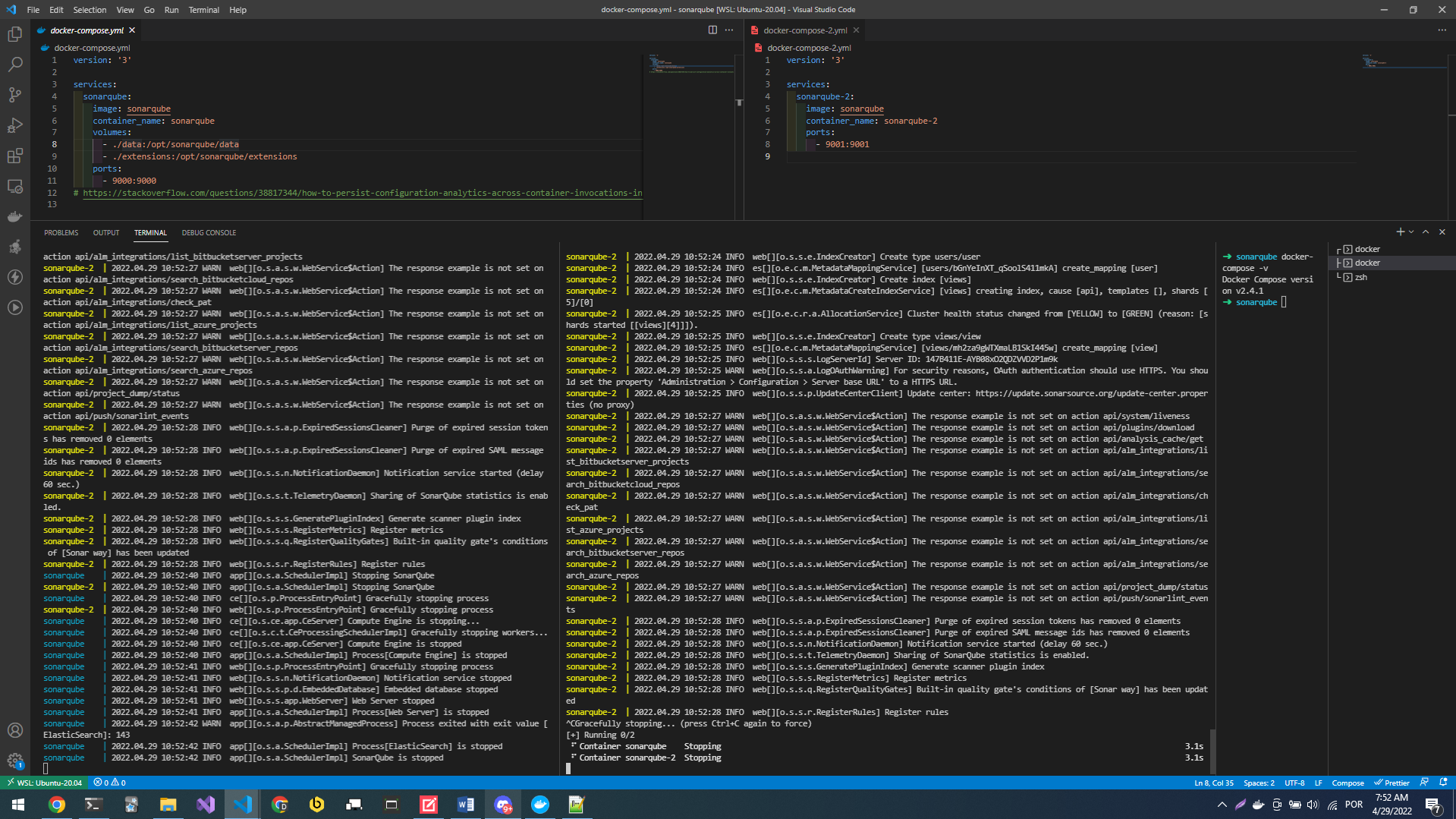Screen dimensions: 1456x819
Task: Click the Prettier status bar item
Action: pyautogui.click(x=1392, y=783)
